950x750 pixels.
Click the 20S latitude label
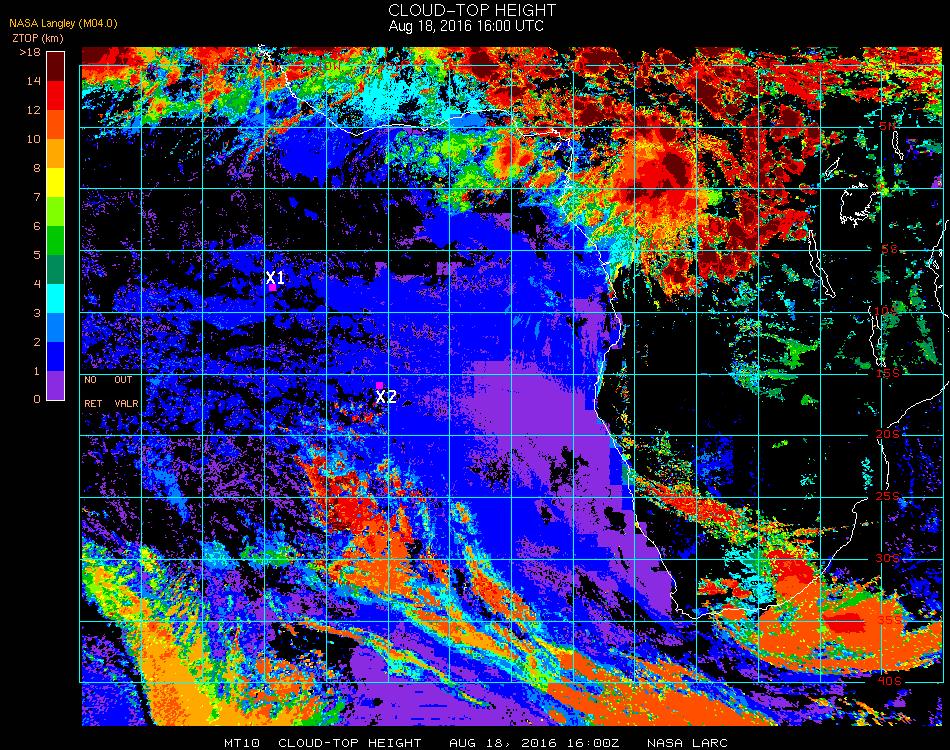(887, 434)
